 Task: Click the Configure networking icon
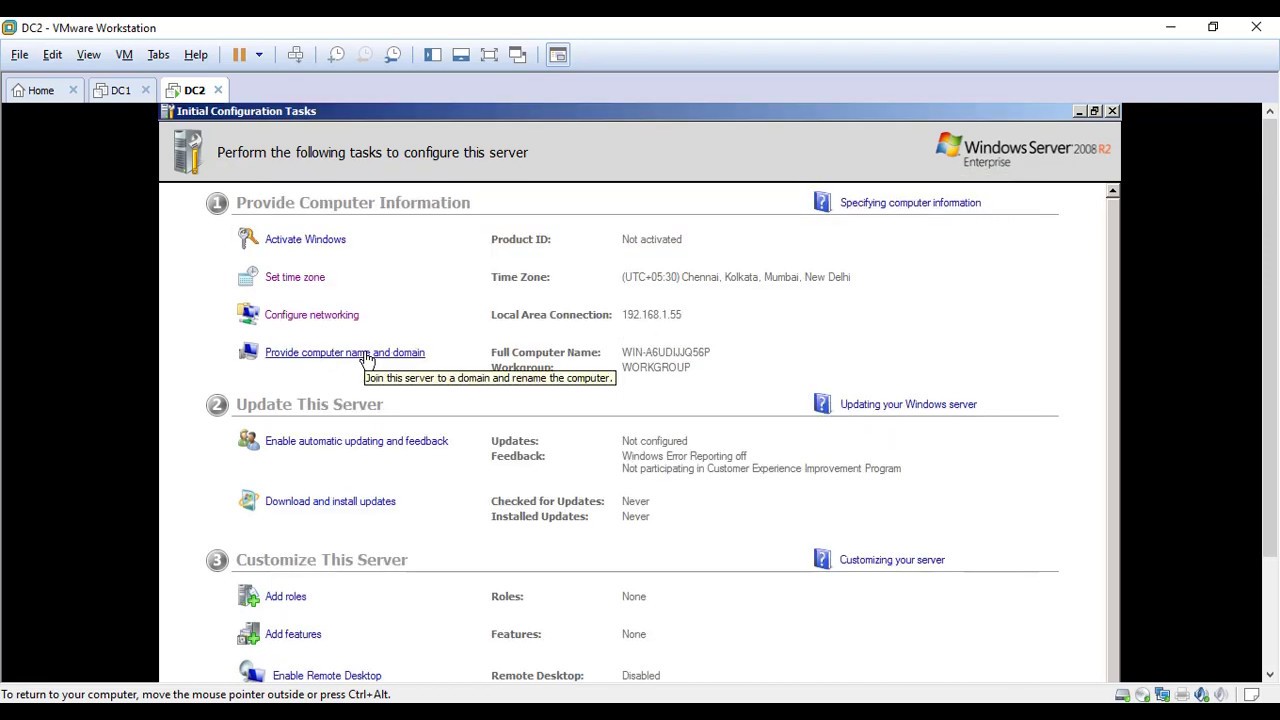click(248, 314)
